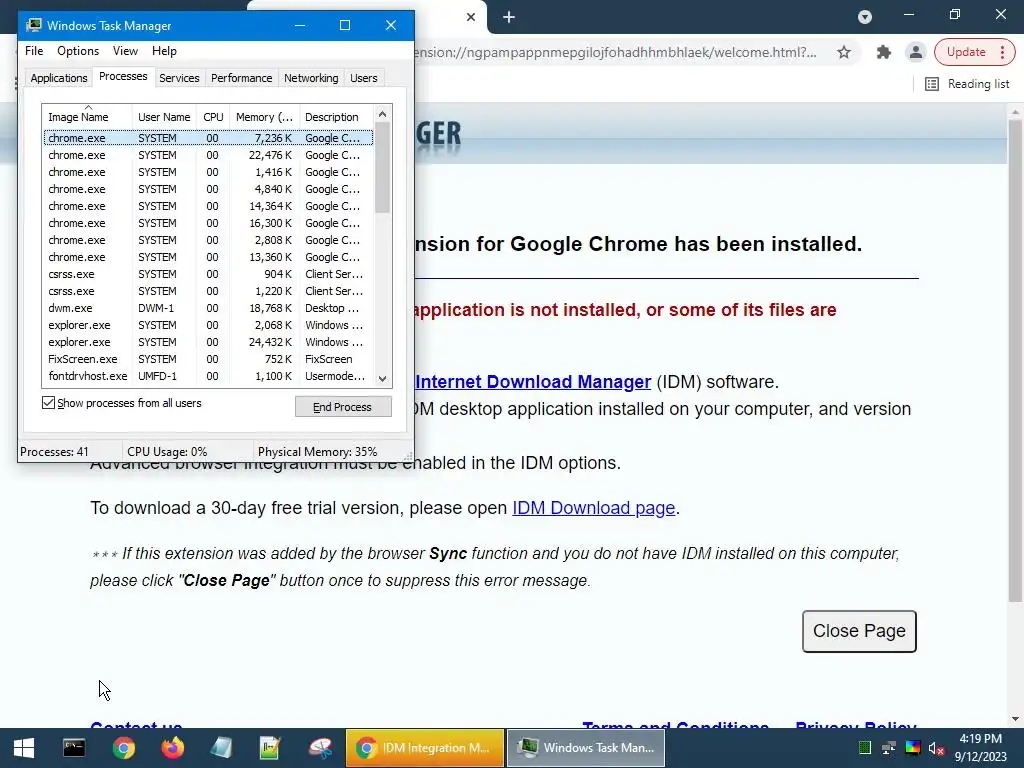The height and width of the screenshot is (768, 1024).
Task: Click the taskbar clock showing 4:19 PM
Action: click(x=980, y=748)
